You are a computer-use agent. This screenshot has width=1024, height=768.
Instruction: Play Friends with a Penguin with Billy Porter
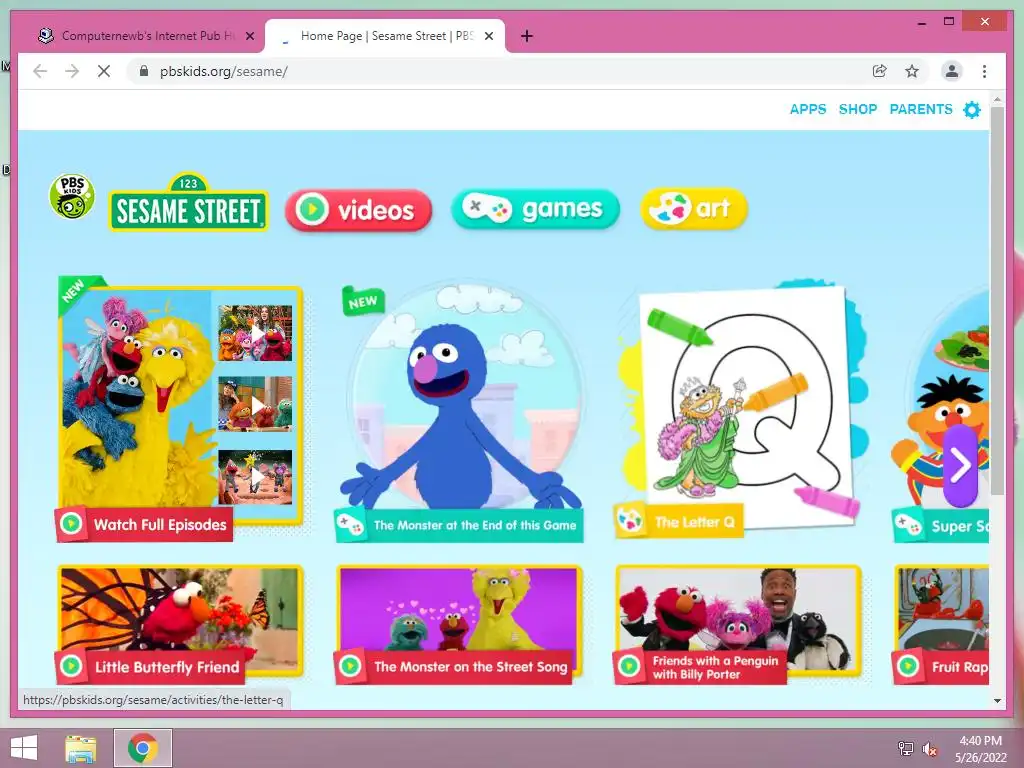[738, 624]
